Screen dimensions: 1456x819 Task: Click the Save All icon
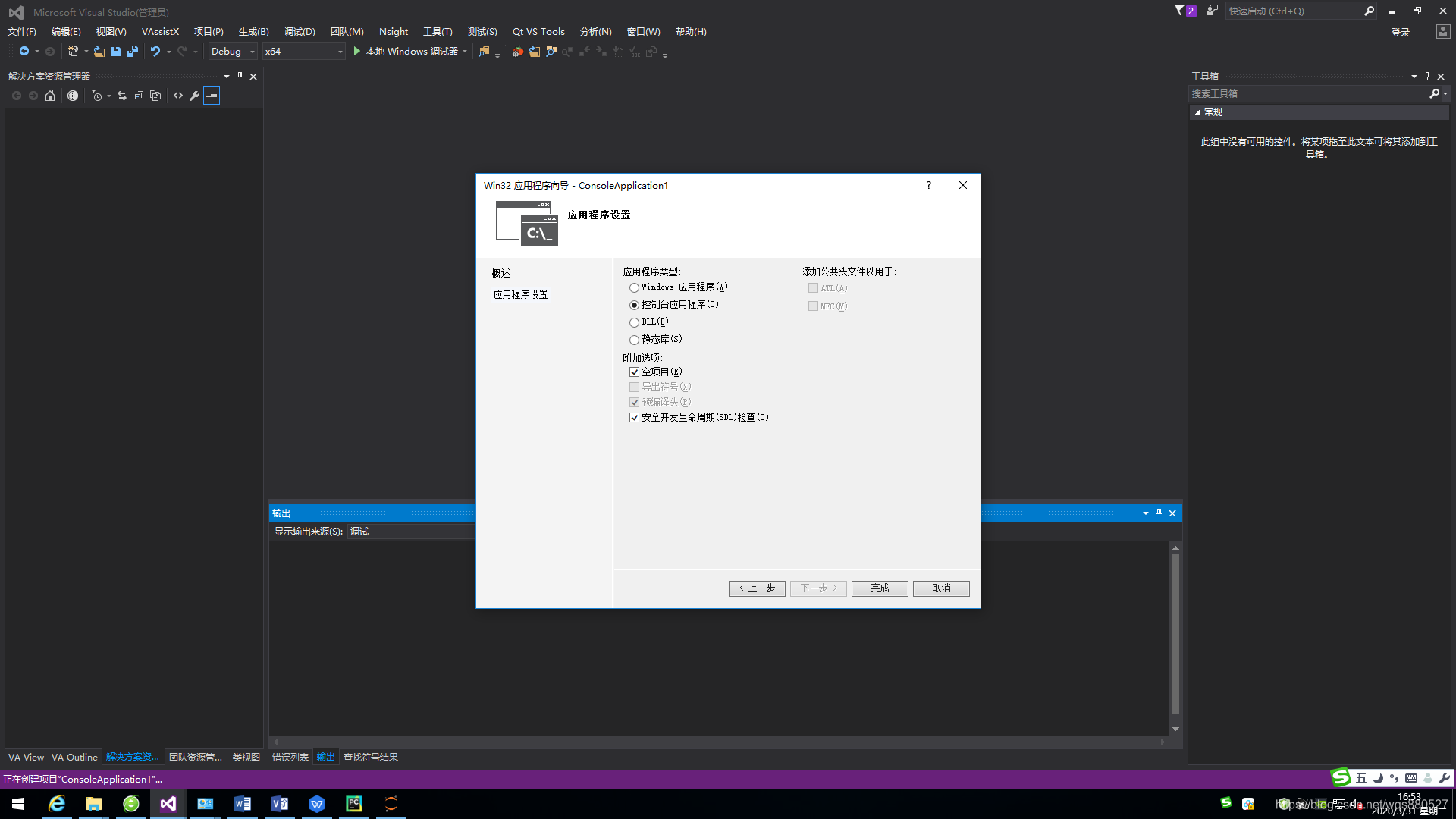tap(133, 52)
